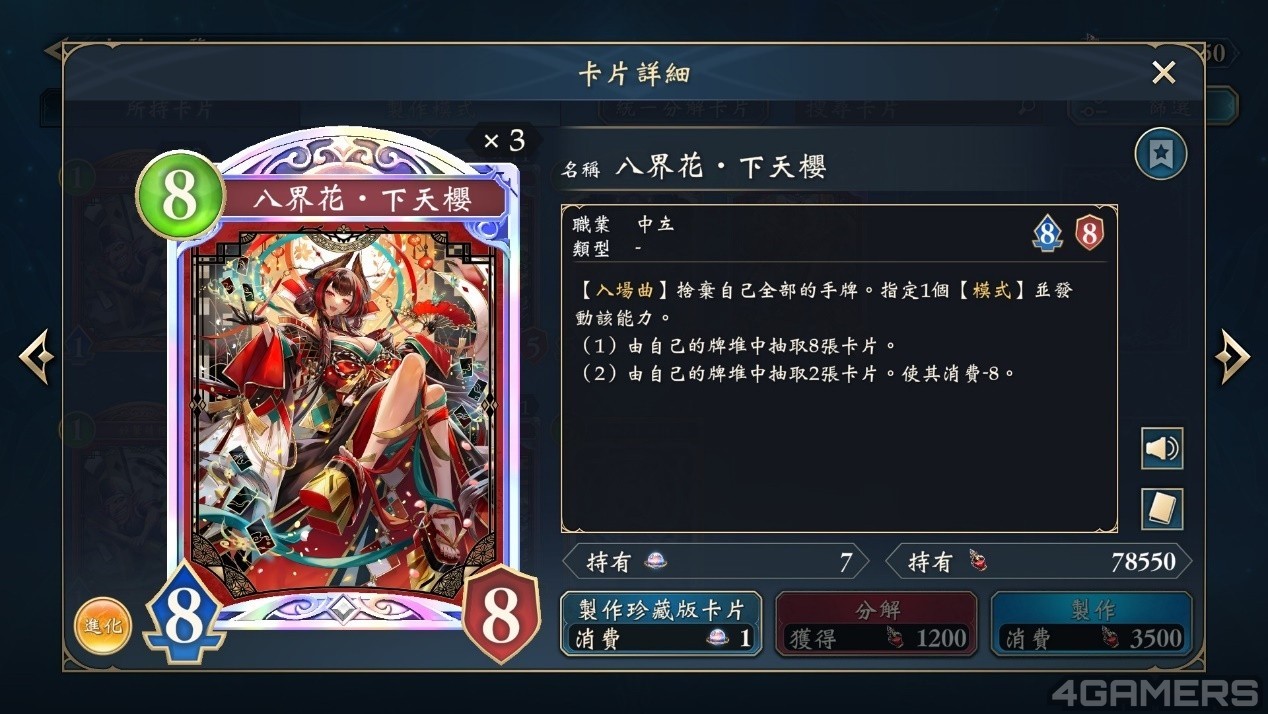Bookmark this card with star icon
This screenshot has height=714, width=1268.
1161,155
